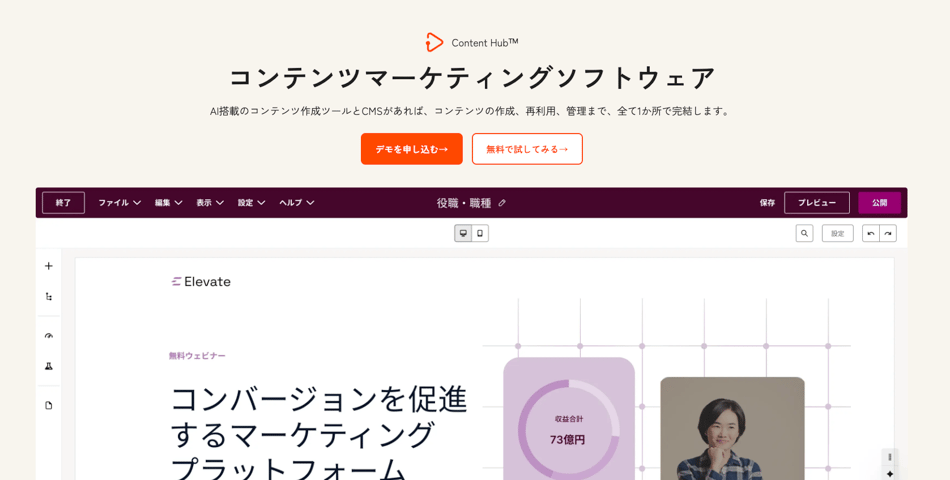The width and height of the screenshot is (950, 480).
Task: Open the ヘルプ menu
Action: coord(296,203)
